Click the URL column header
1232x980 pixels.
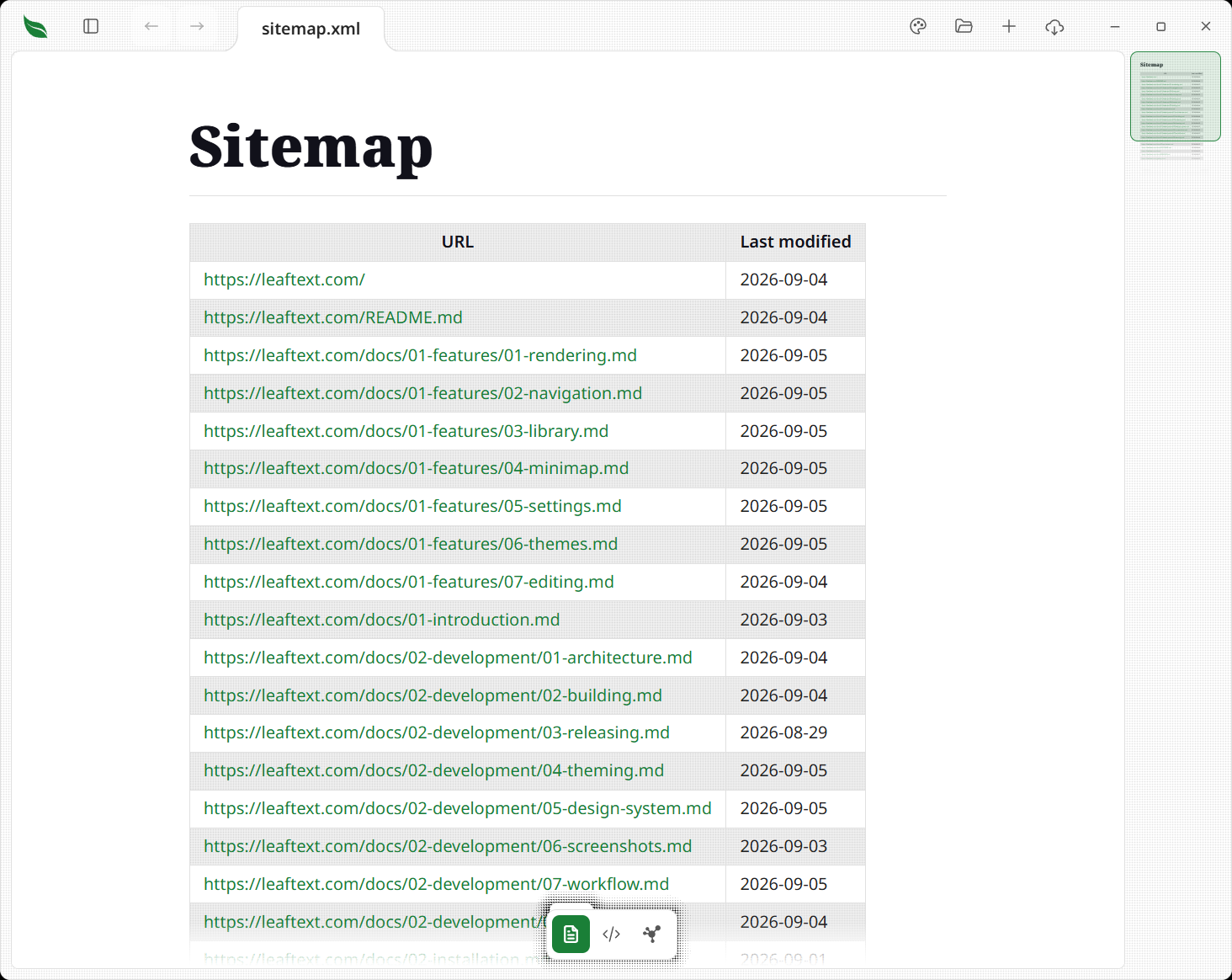pyautogui.click(x=458, y=242)
